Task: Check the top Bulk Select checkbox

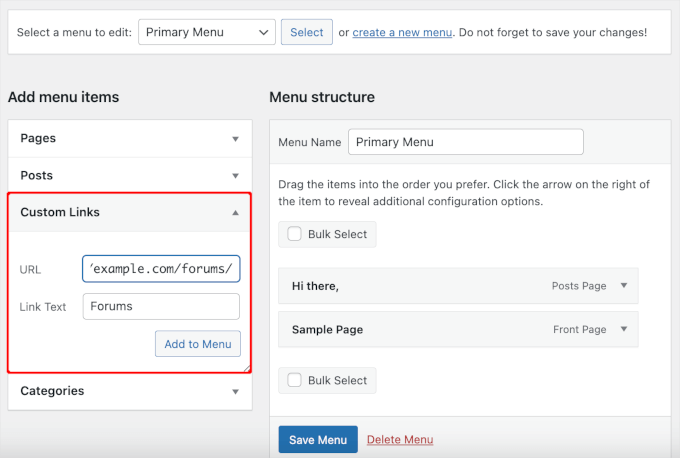Action: click(294, 234)
